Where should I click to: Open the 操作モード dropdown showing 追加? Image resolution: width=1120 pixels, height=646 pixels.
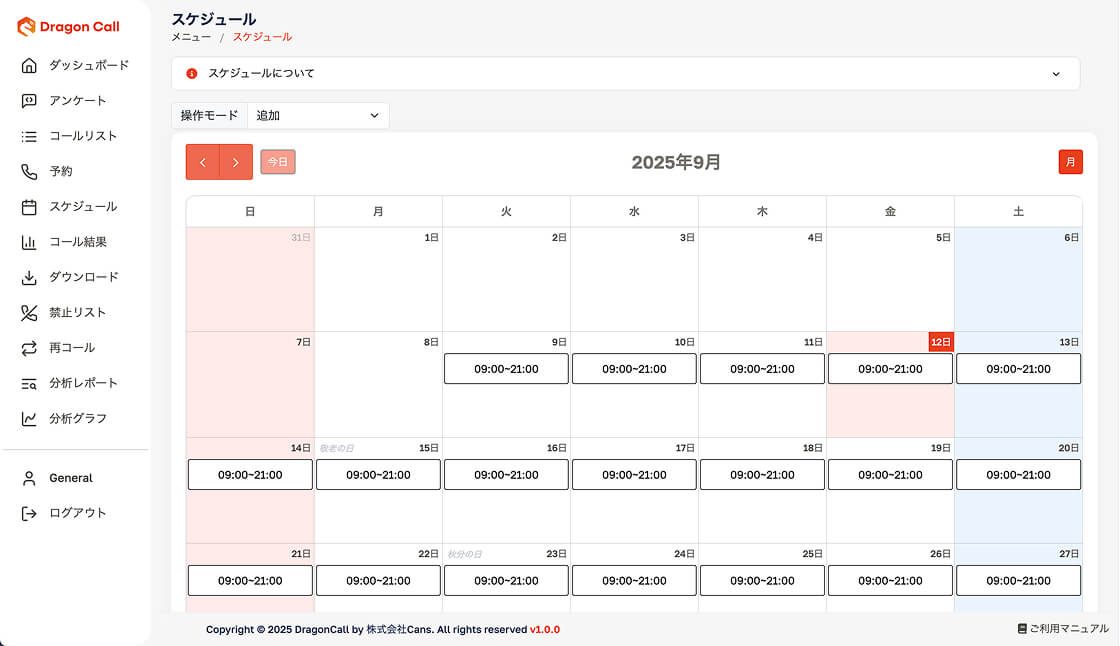[x=318, y=116]
